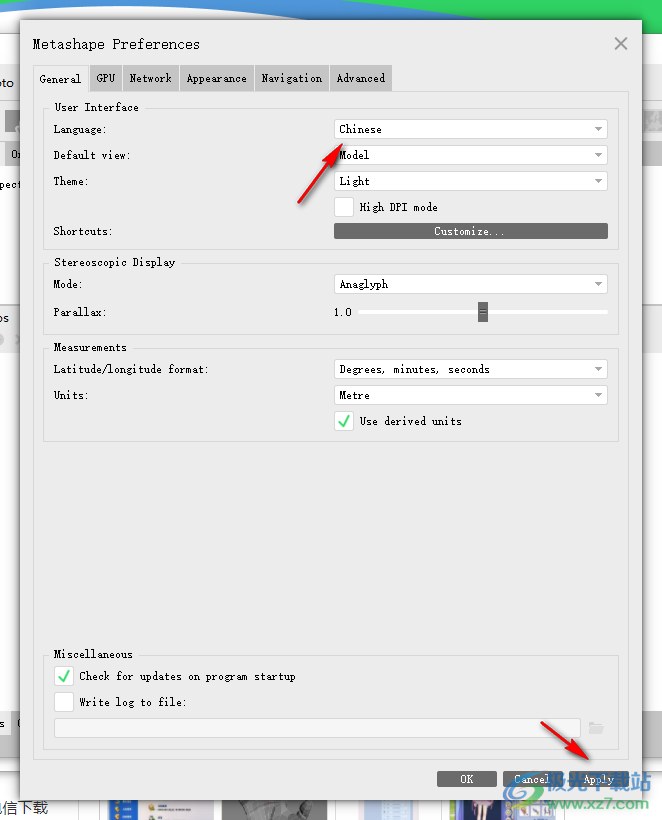The width and height of the screenshot is (662, 820).
Task: Expand the stereoscopic Mode dropdown Anaglyph
Action: (471, 284)
